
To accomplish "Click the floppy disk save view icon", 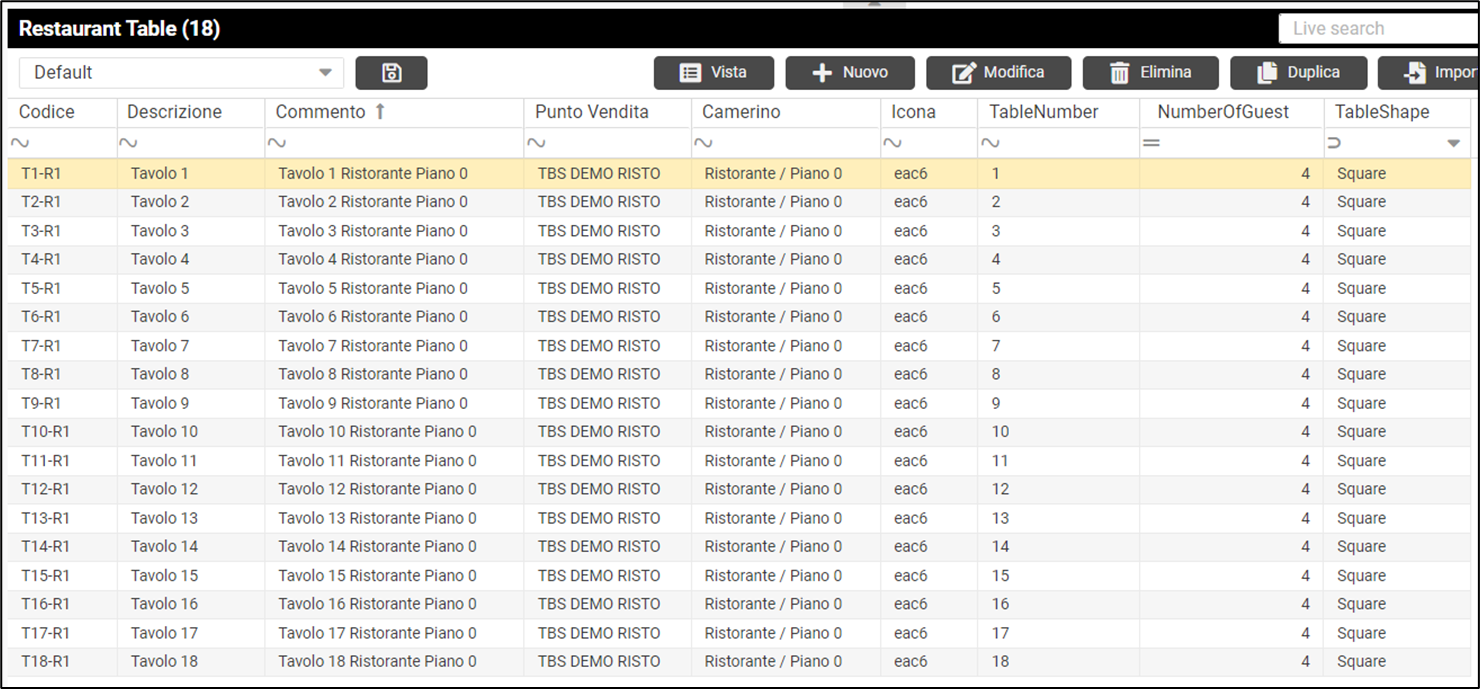I will (x=391, y=73).
